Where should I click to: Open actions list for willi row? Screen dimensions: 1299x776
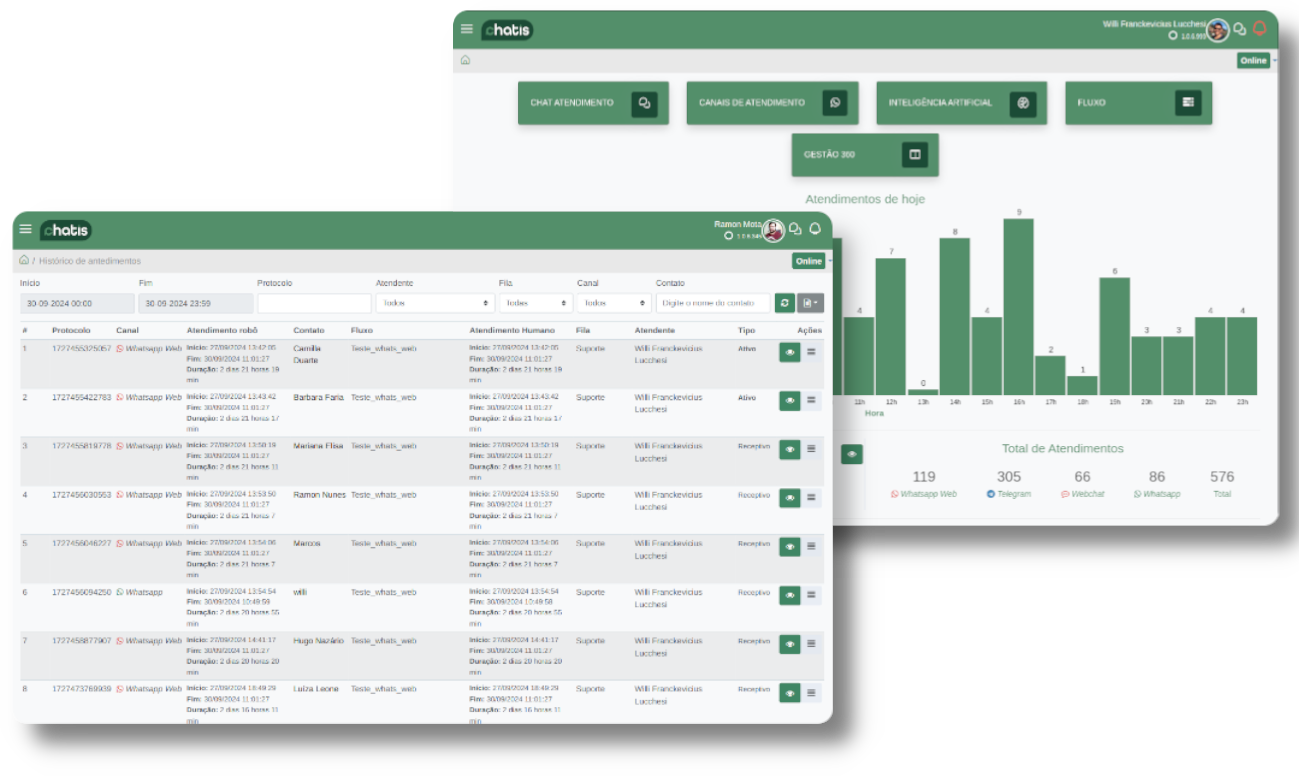pos(811,595)
